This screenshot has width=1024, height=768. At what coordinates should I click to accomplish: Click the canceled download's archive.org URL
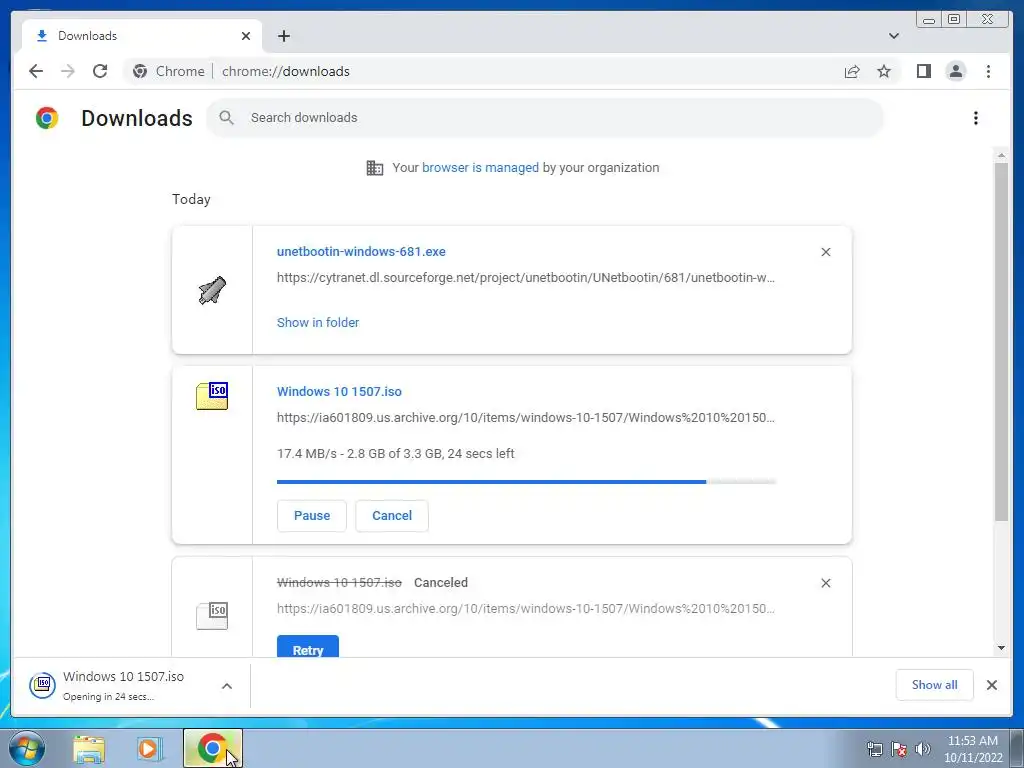coord(526,609)
